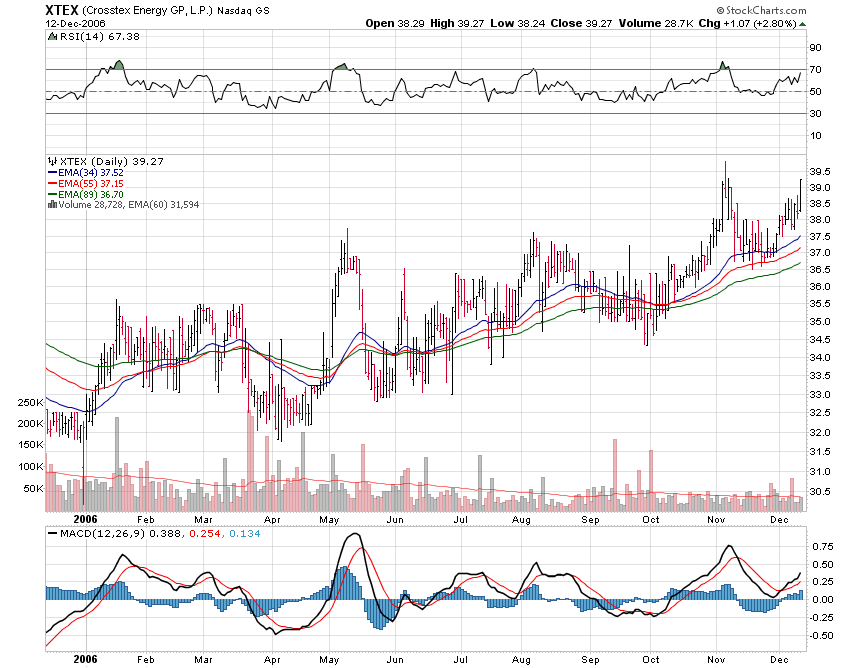Click the black MACD legend line marker
Viewport: 850px width, 668px height.
click(x=53, y=534)
